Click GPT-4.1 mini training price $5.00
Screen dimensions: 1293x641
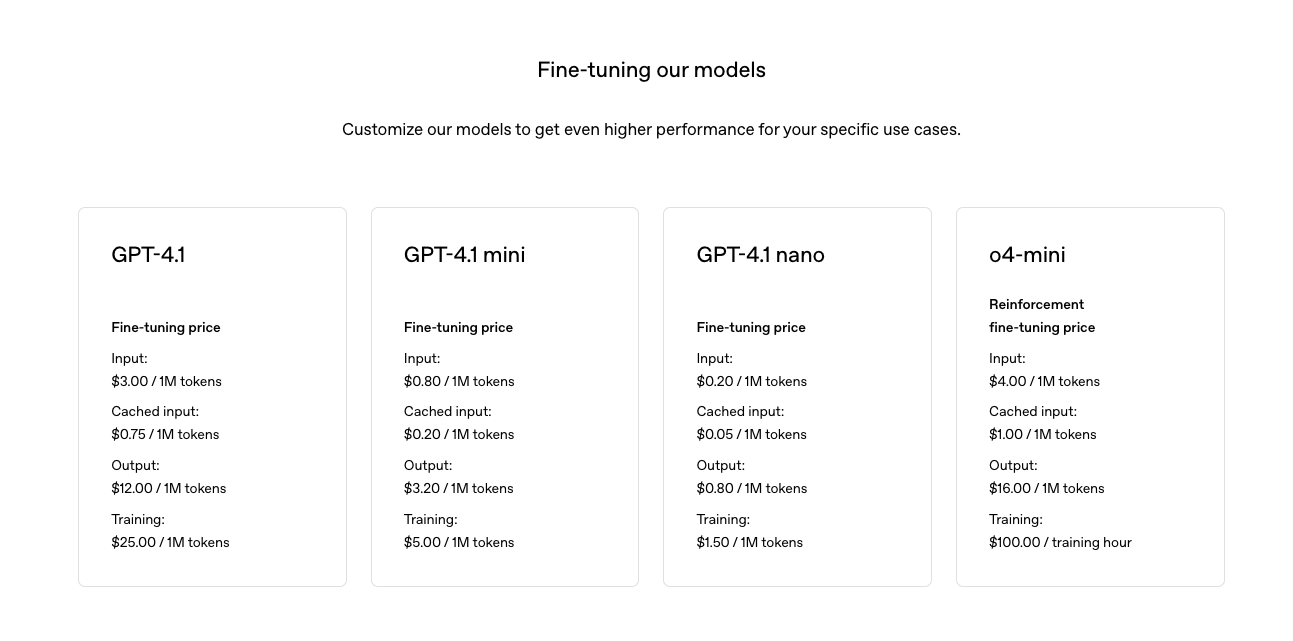(459, 543)
